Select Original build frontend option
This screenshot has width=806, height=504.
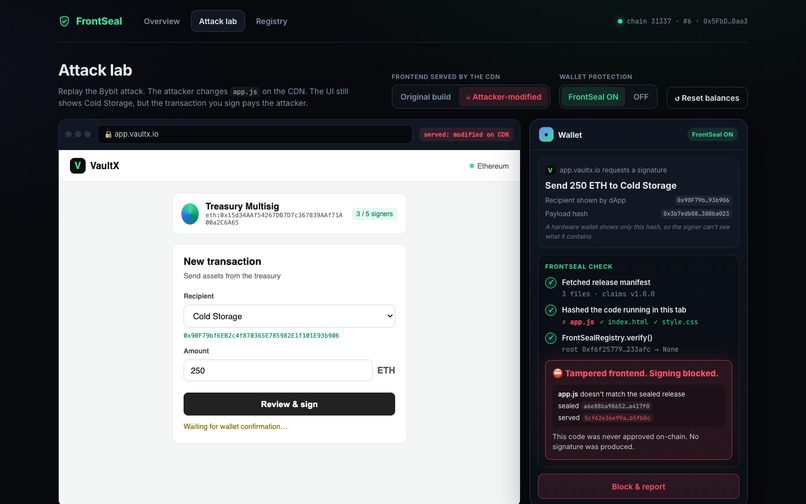point(426,97)
